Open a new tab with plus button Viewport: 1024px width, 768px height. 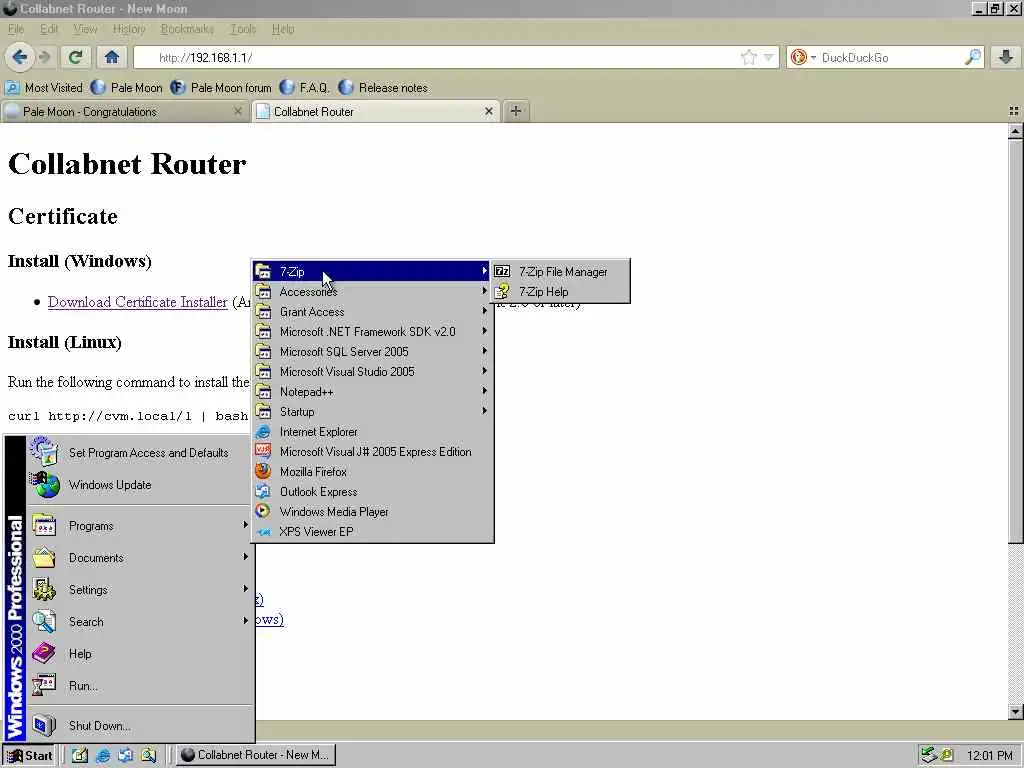tap(515, 111)
